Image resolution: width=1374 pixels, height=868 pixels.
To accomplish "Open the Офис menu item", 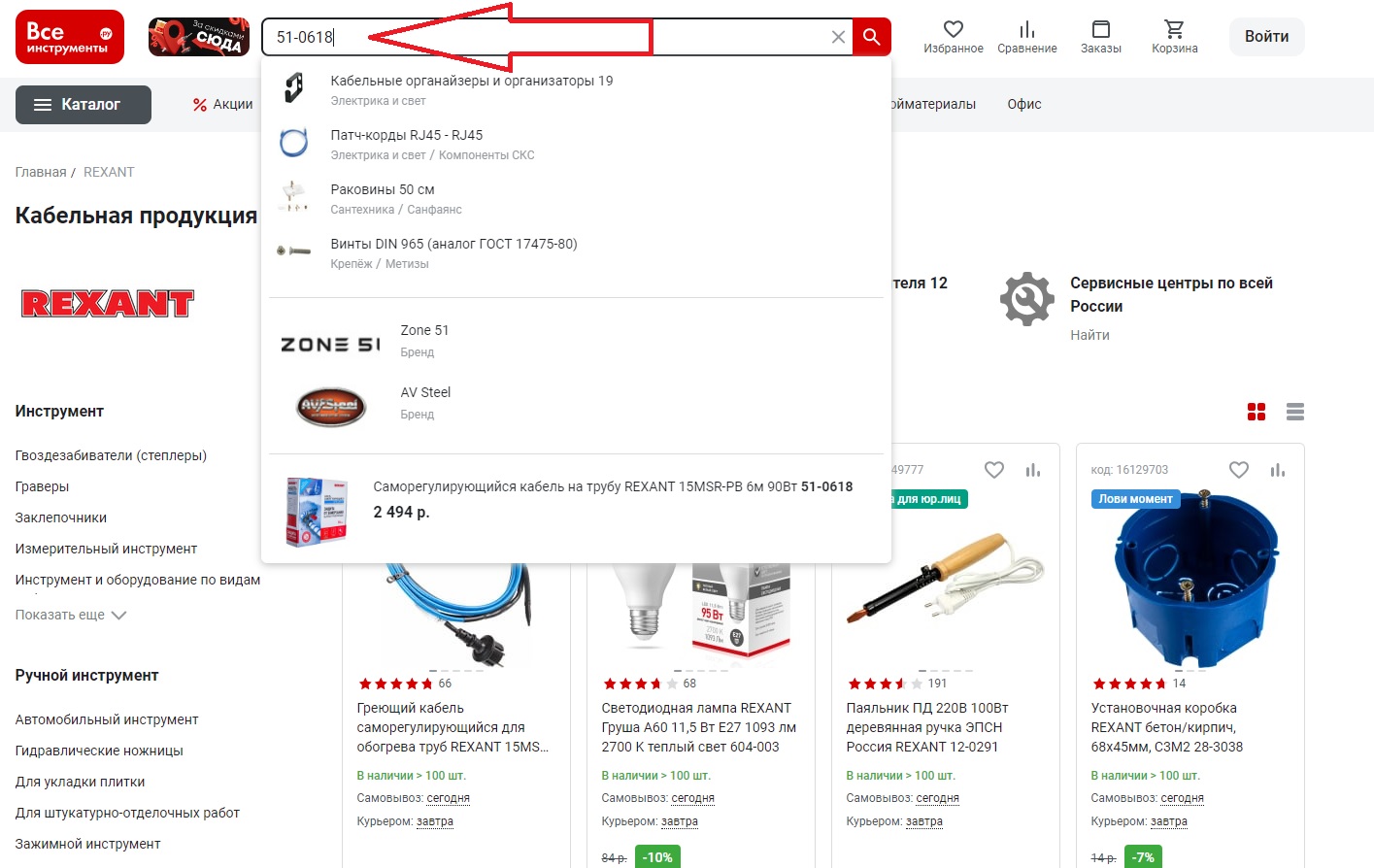I will click(1024, 104).
